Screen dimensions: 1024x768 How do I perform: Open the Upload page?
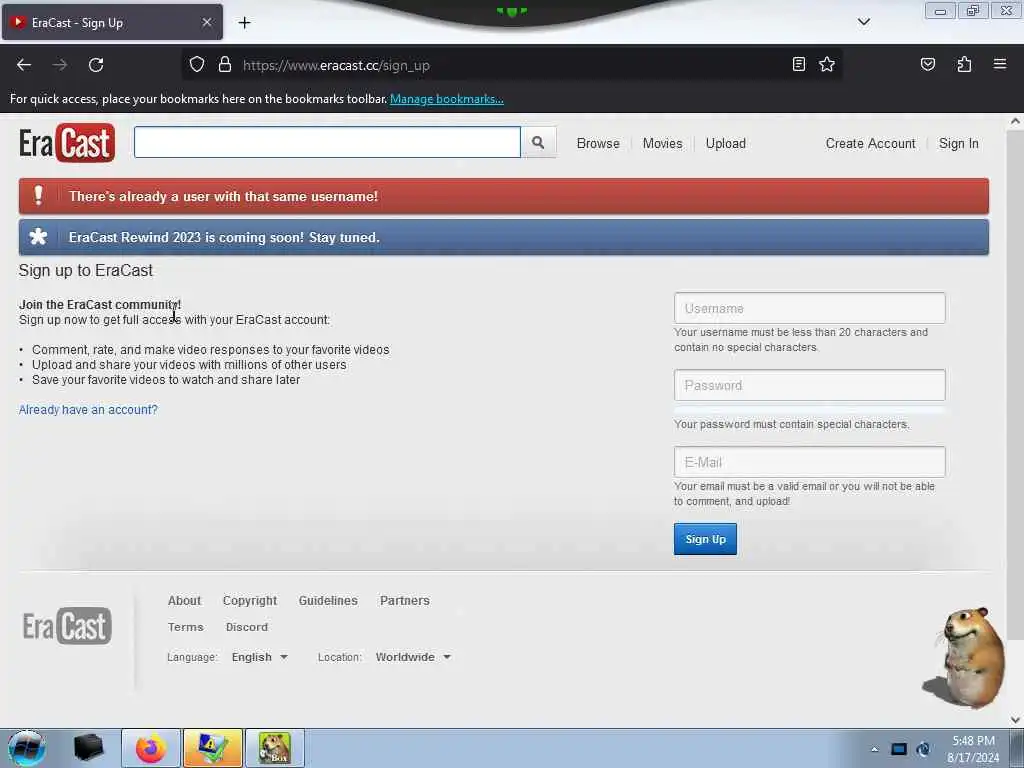coord(726,144)
